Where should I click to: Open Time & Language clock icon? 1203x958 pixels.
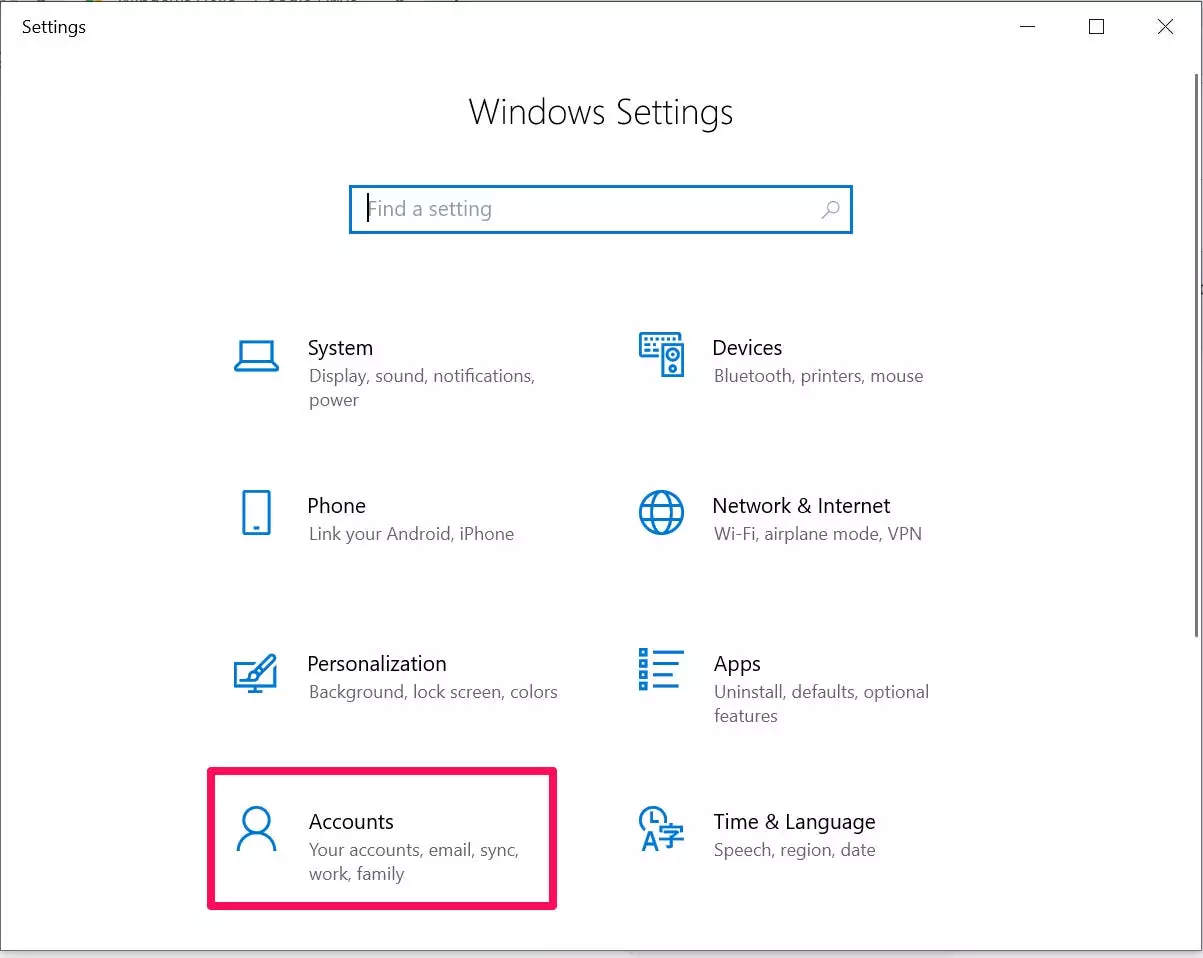661,828
